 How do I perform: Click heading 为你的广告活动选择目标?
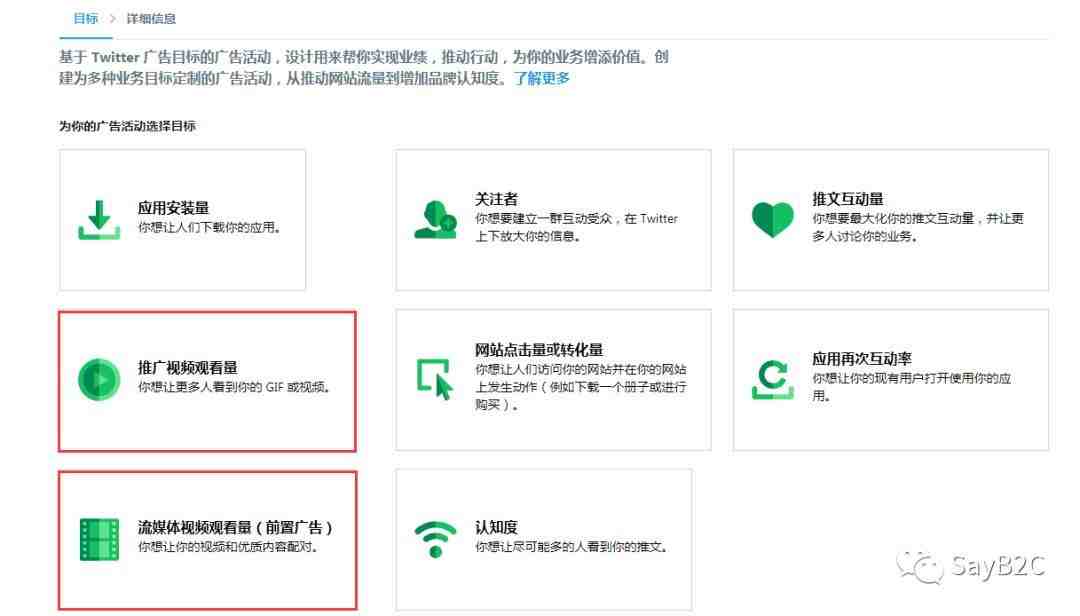127,126
